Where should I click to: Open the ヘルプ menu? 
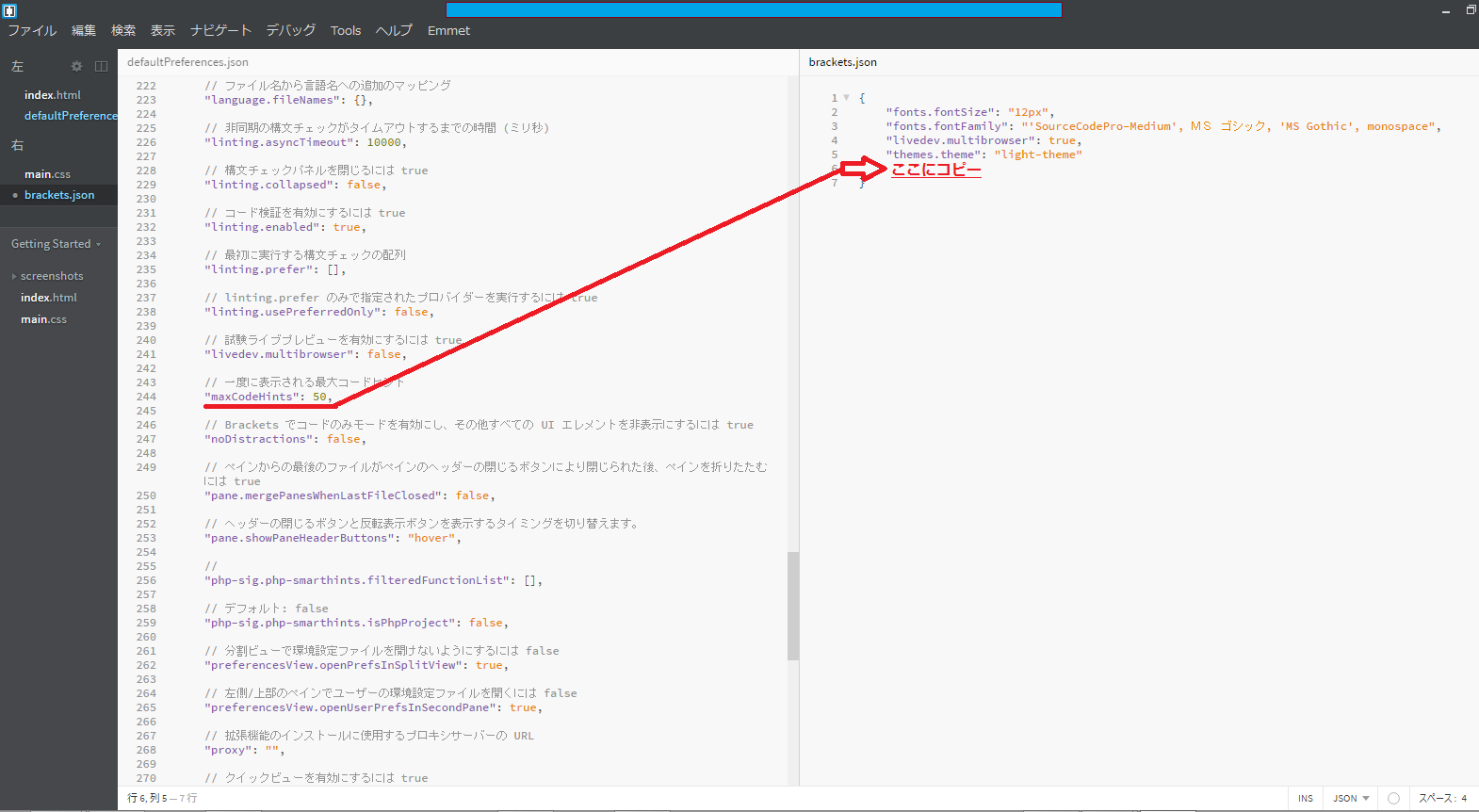point(394,30)
